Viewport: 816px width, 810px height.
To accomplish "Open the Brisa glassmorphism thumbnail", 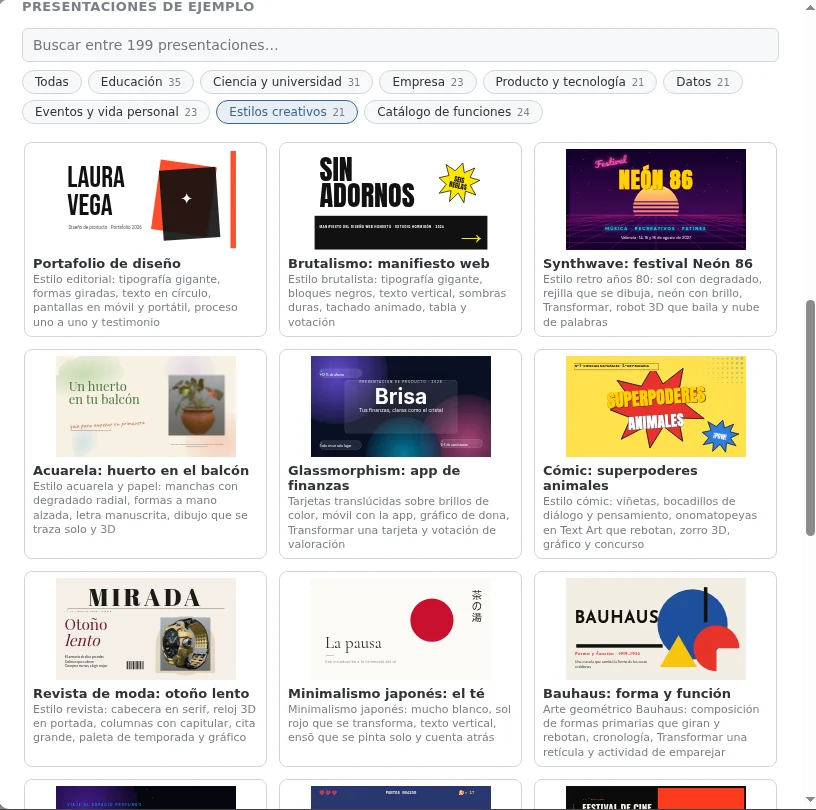I will pyautogui.click(x=401, y=407).
